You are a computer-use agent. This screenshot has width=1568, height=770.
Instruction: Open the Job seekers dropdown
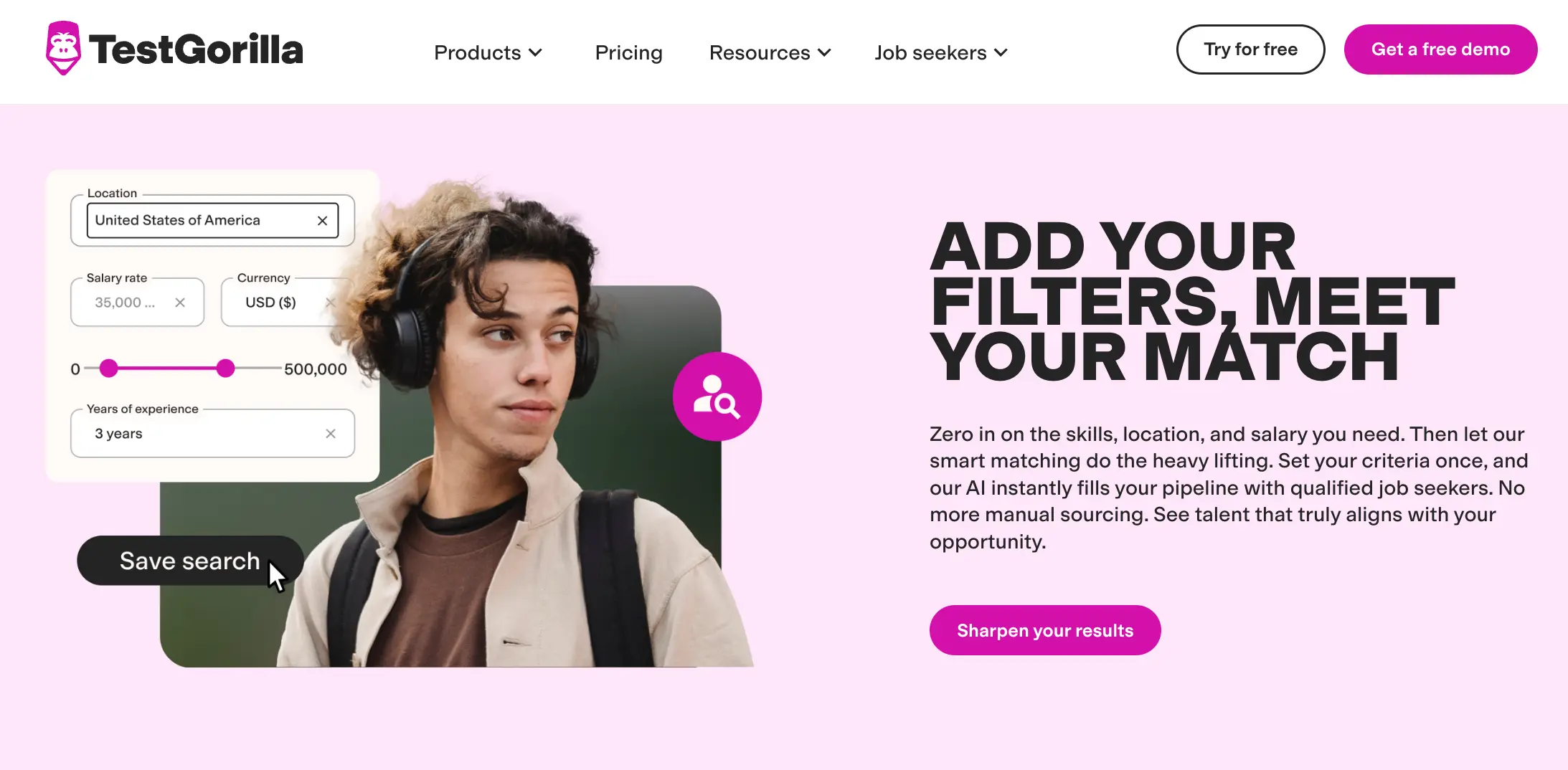940,52
